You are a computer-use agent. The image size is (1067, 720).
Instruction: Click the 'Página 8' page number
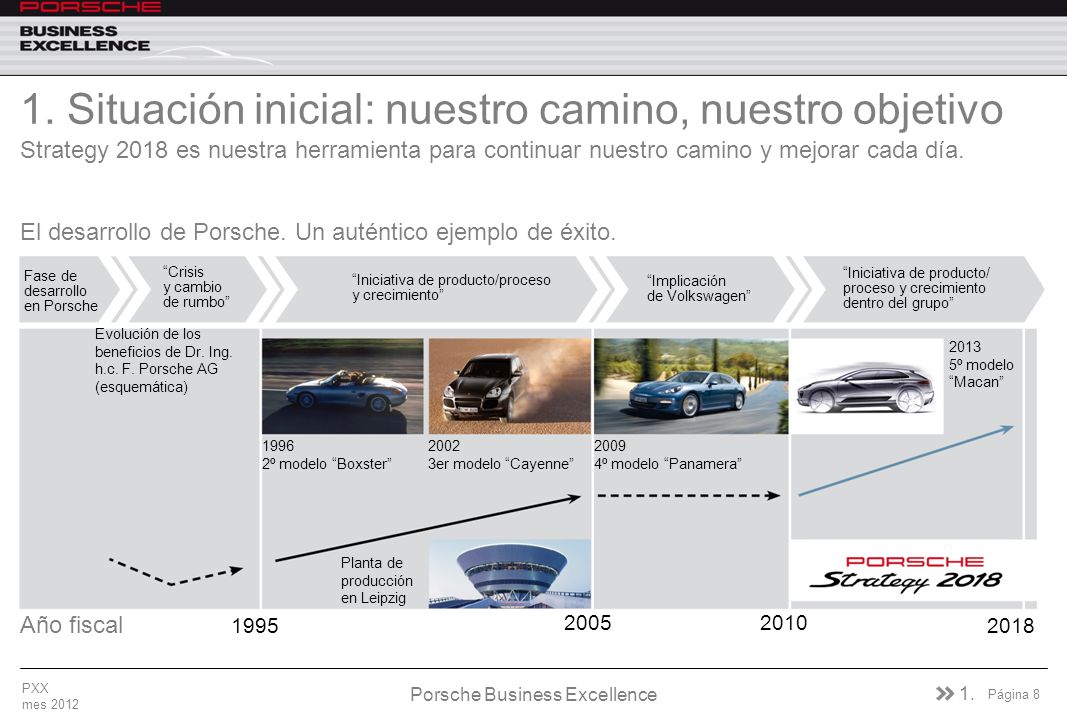[x=1014, y=694]
